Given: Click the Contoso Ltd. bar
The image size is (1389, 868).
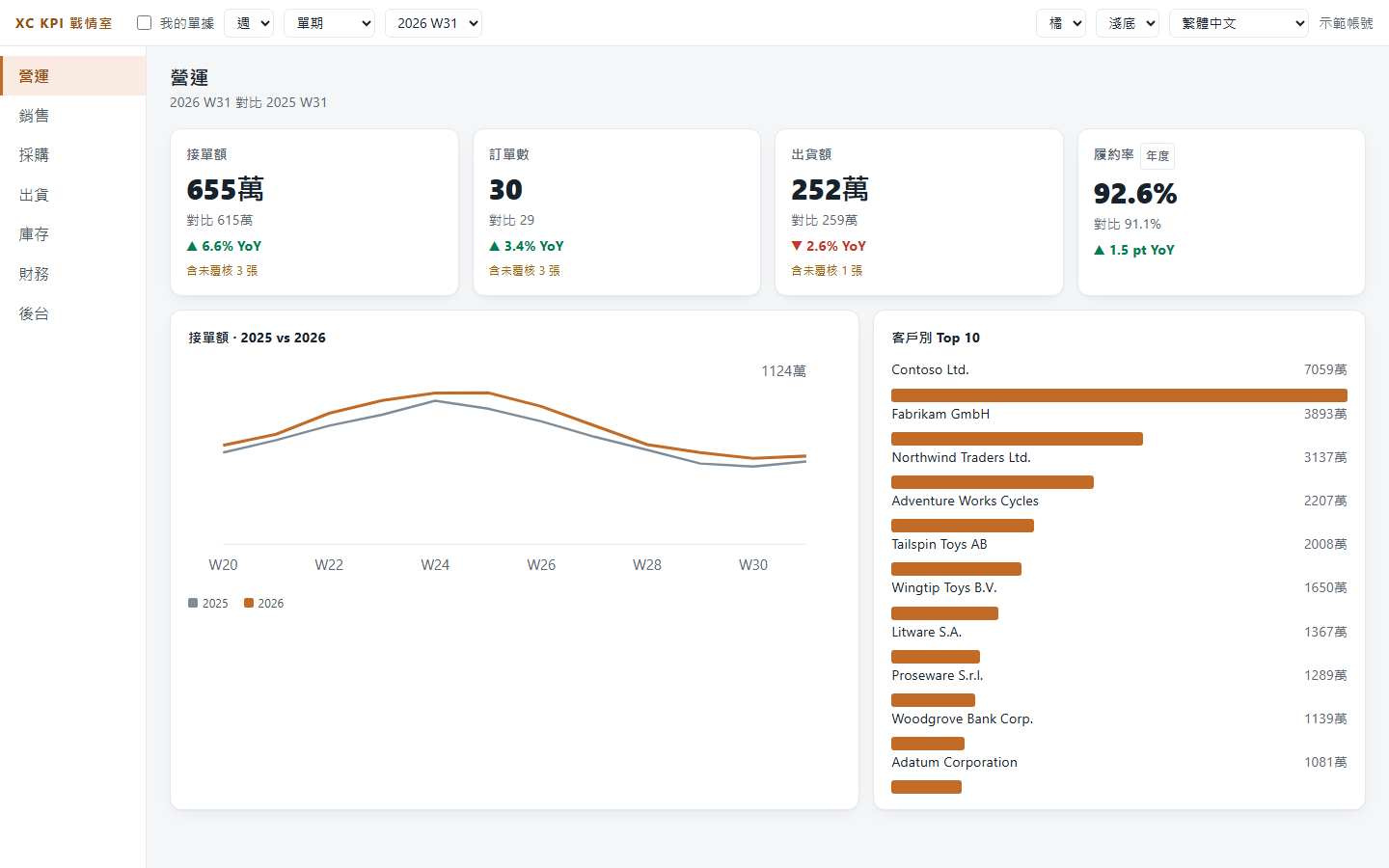Looking at the screenshot, I should [1119, 395].
